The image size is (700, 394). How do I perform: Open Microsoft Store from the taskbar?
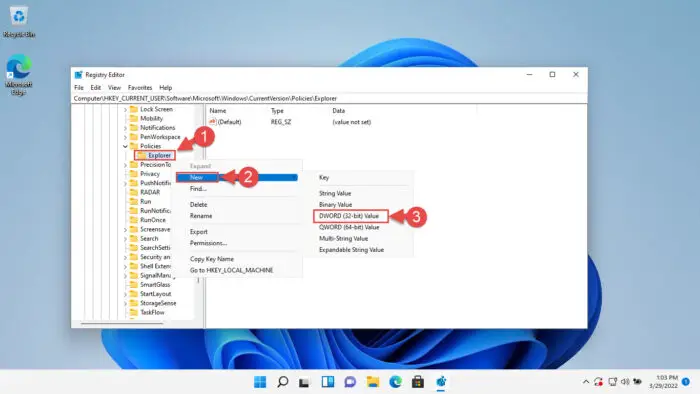418,382
